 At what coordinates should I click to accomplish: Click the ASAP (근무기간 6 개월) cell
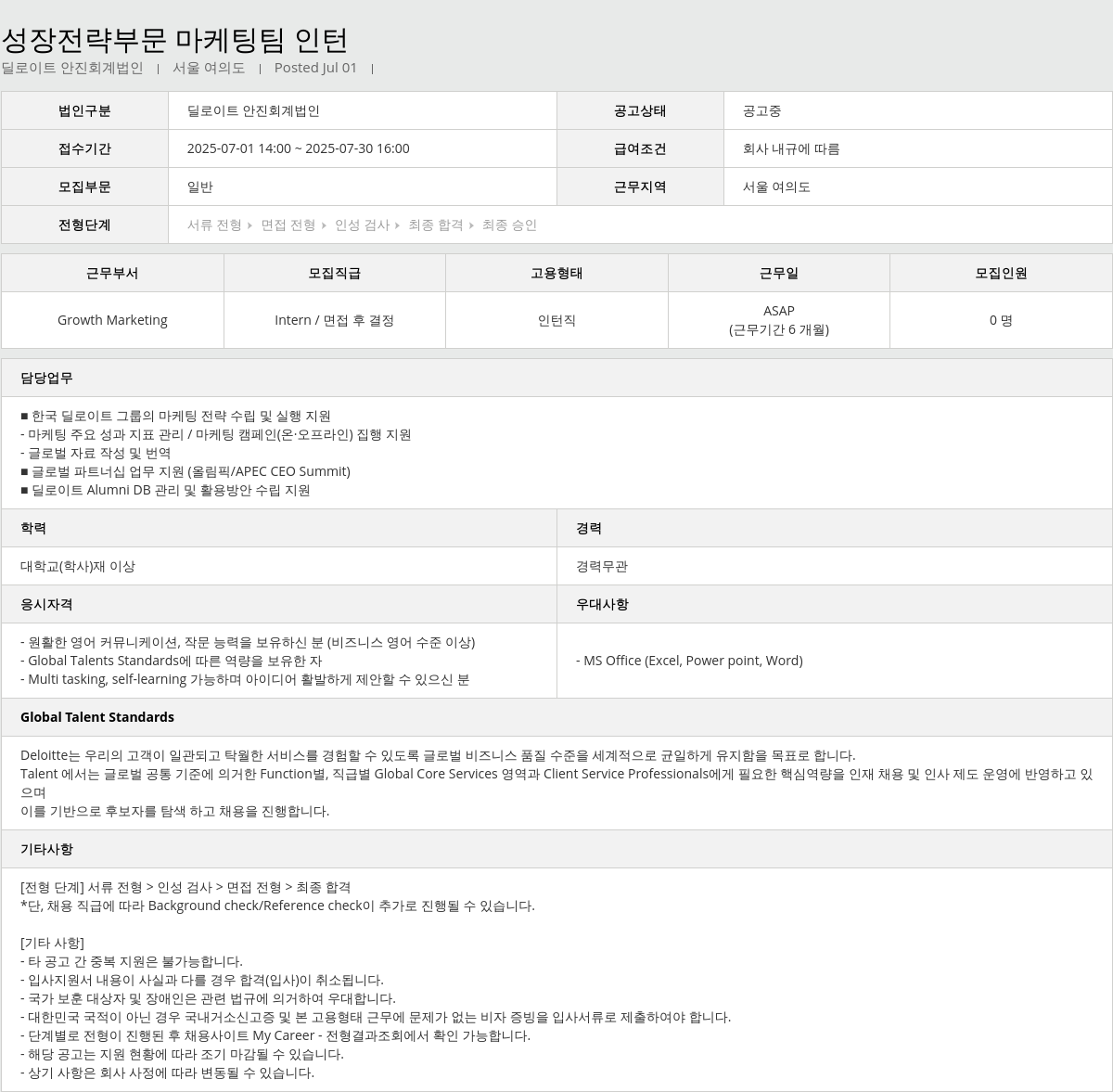779,320
